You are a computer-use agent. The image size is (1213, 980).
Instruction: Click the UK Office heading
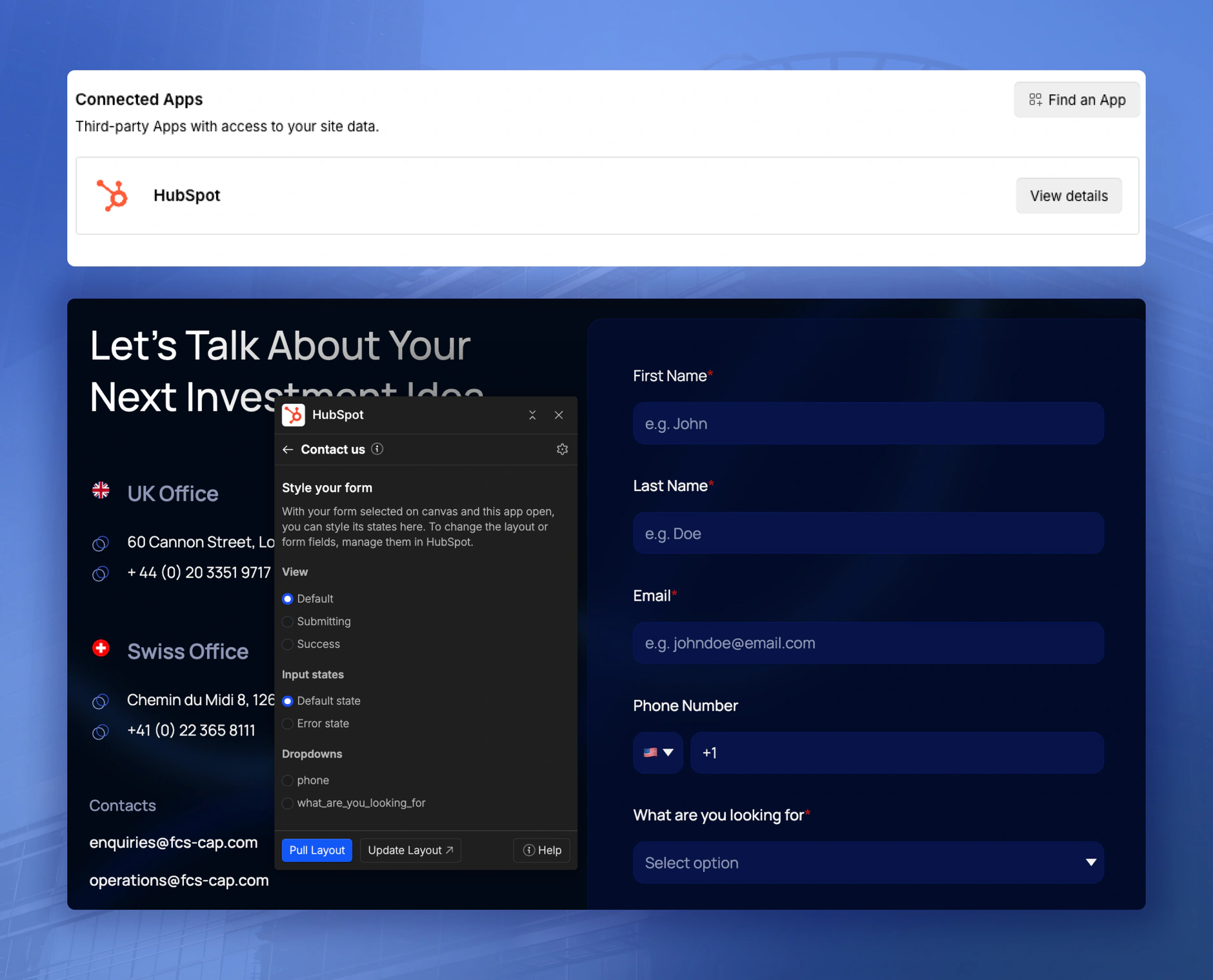(x=173, y=494)
